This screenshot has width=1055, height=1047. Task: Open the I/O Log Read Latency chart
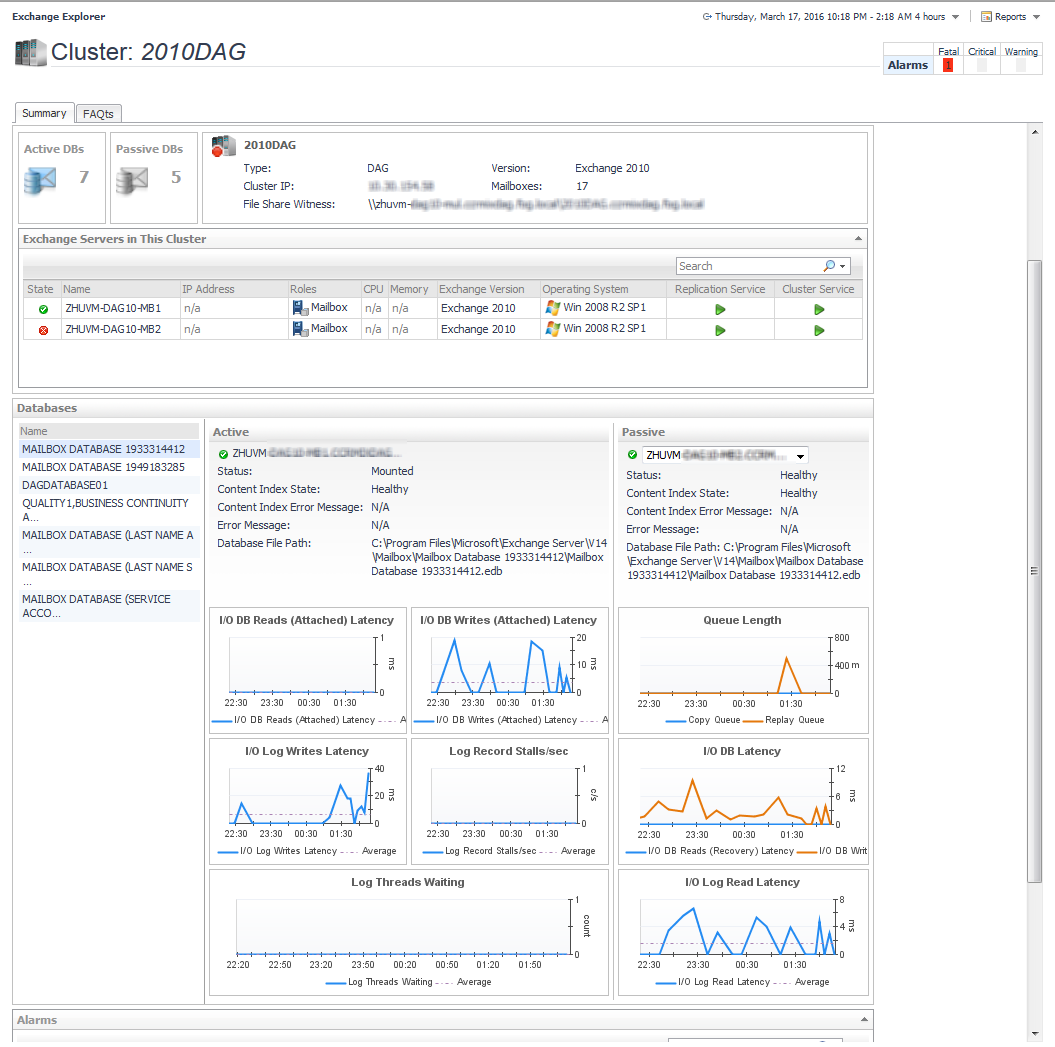point(743,932)
